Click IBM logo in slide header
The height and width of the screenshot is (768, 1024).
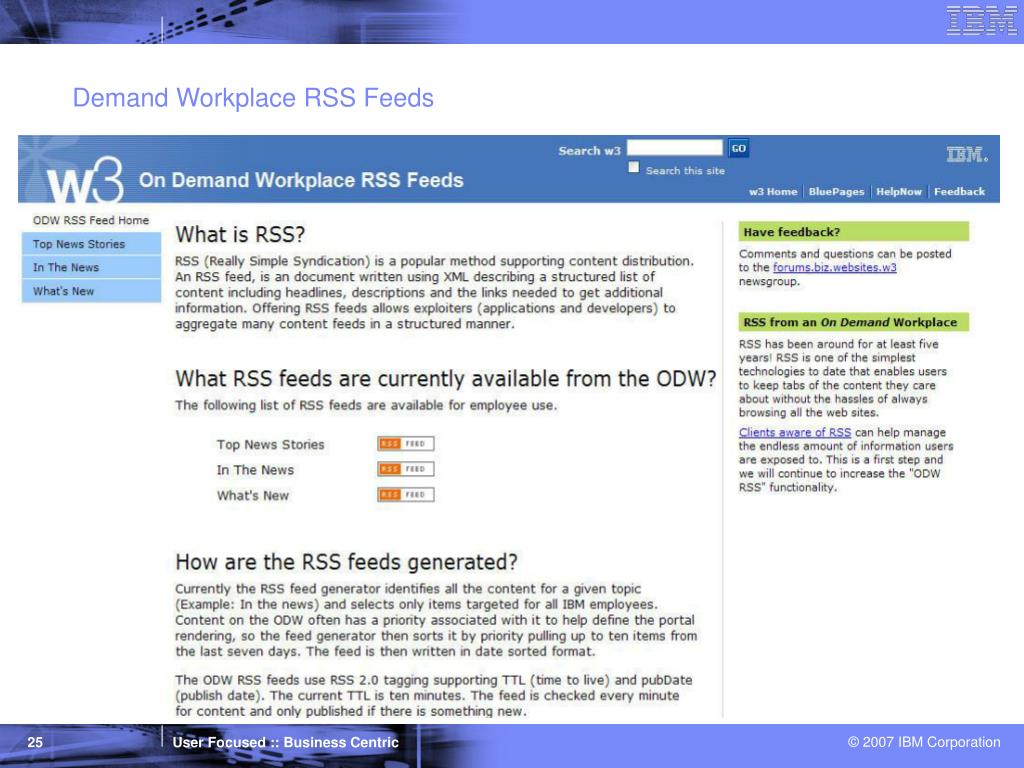coord(981,20)
